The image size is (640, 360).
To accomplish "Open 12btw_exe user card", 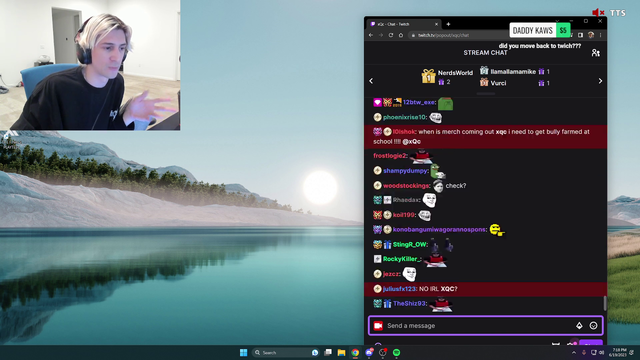I will tap(419, 102).
